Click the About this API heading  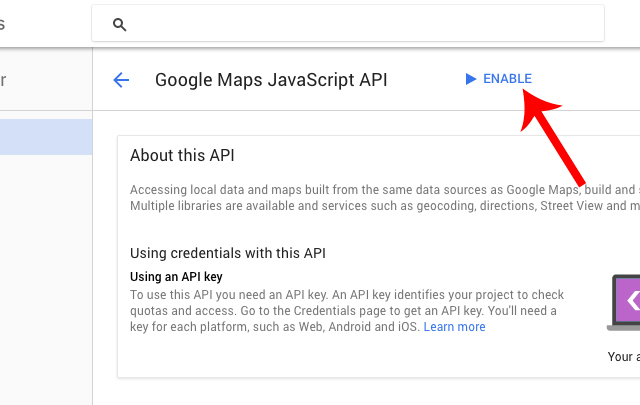(x=182, y=156)
